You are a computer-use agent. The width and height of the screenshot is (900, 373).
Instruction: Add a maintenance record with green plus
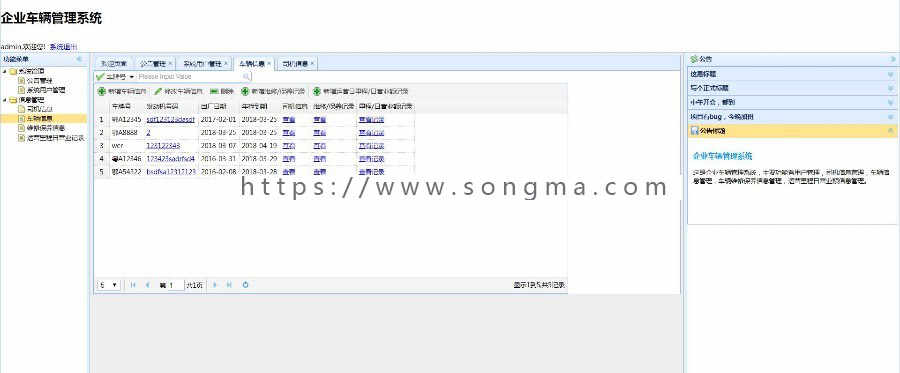click(x=273, y=91)
